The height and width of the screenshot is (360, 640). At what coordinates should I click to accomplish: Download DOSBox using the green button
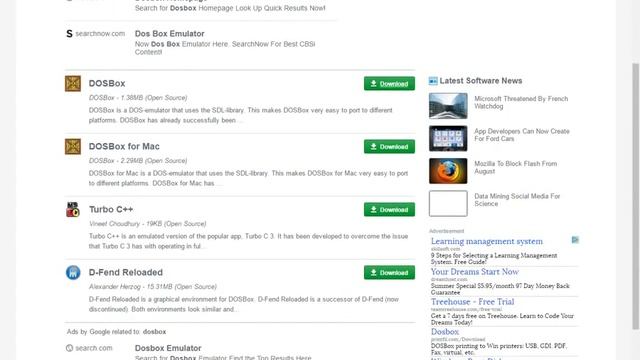click(x=389, y=84)
